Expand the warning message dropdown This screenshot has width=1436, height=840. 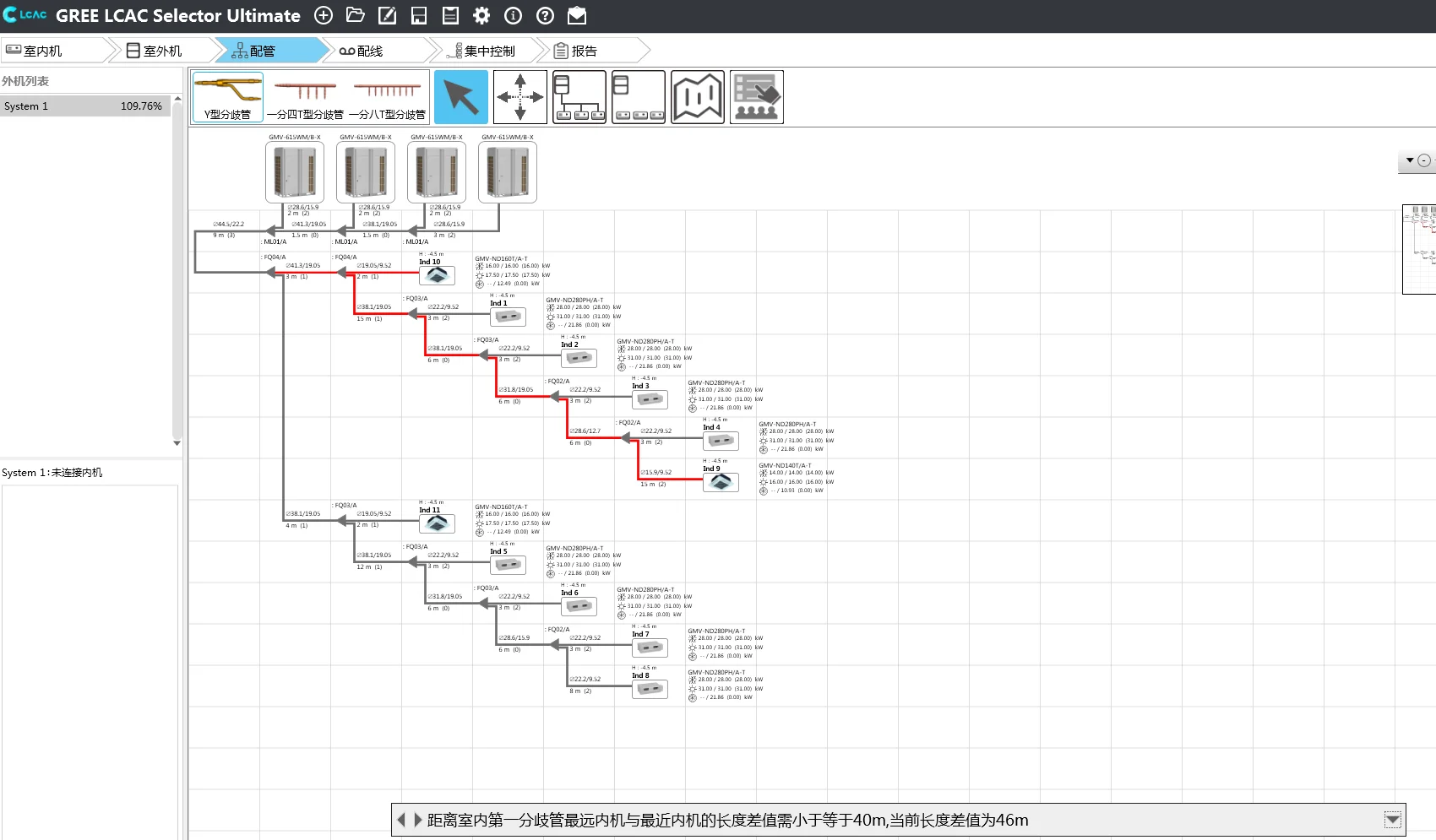(x=1393, y=820)
